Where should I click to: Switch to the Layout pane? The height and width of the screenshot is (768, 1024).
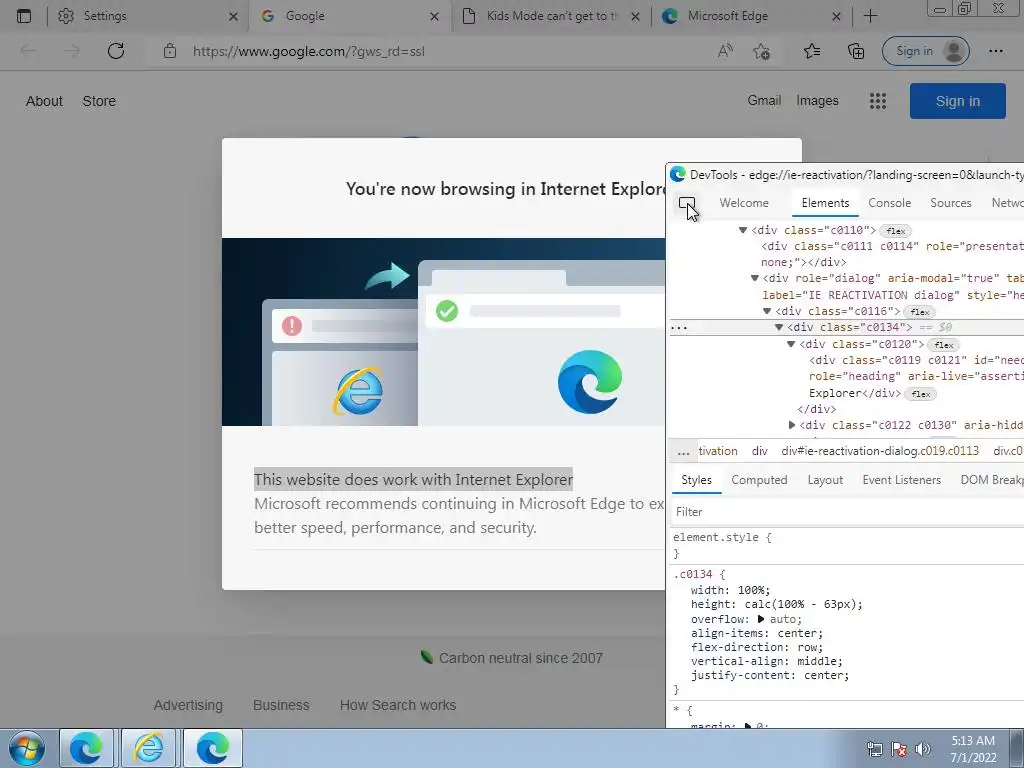click(825, 480)
